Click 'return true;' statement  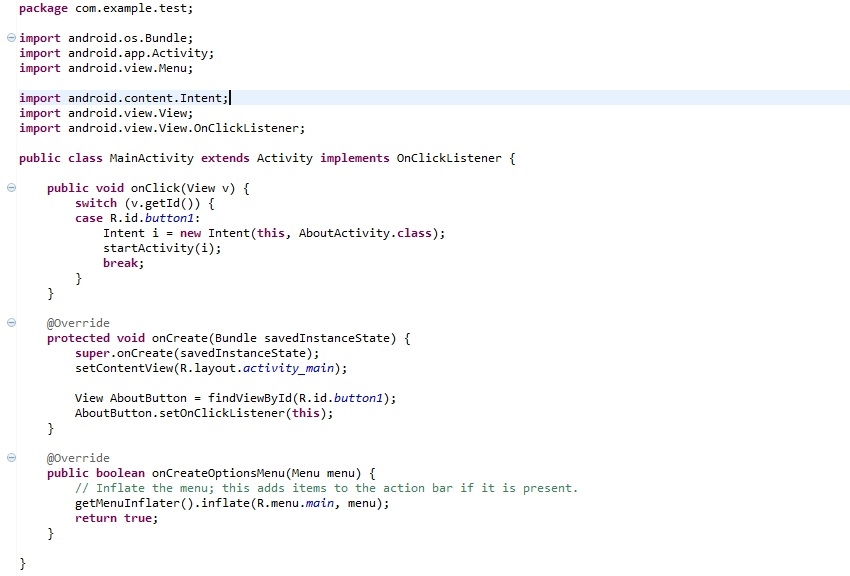coord(117,519)
